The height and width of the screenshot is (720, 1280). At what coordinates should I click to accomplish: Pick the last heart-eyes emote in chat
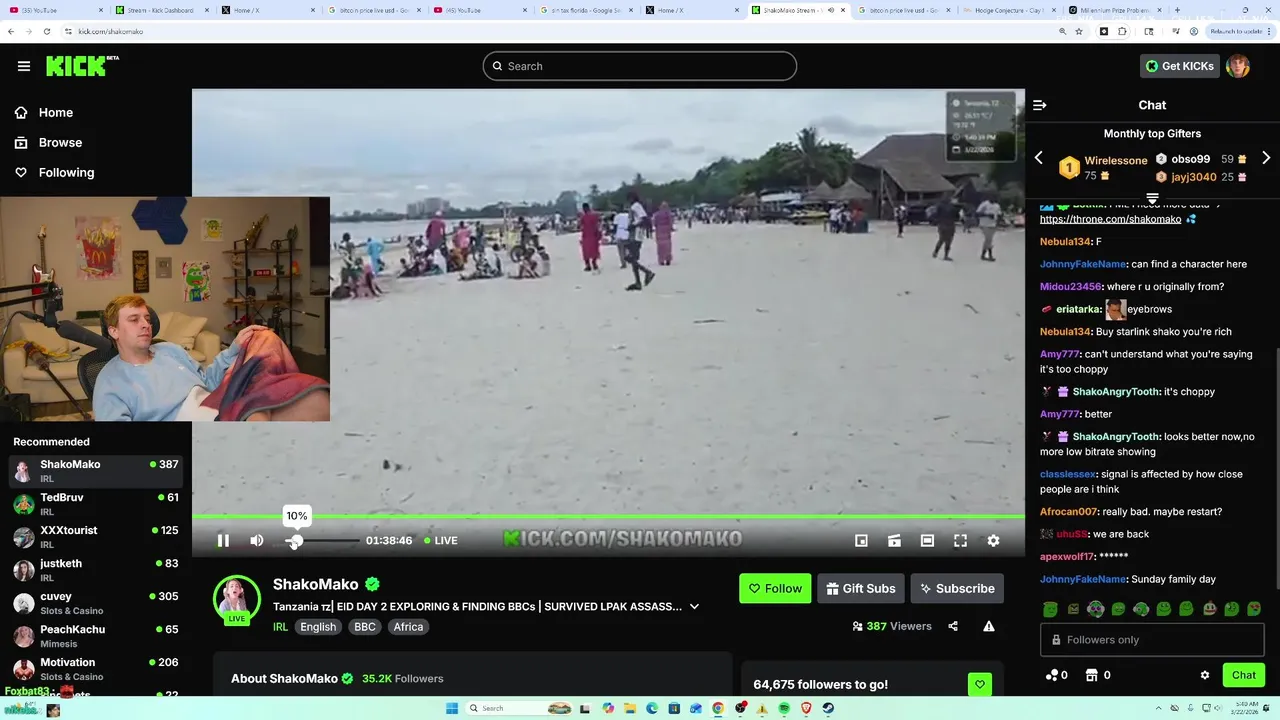1254,609
